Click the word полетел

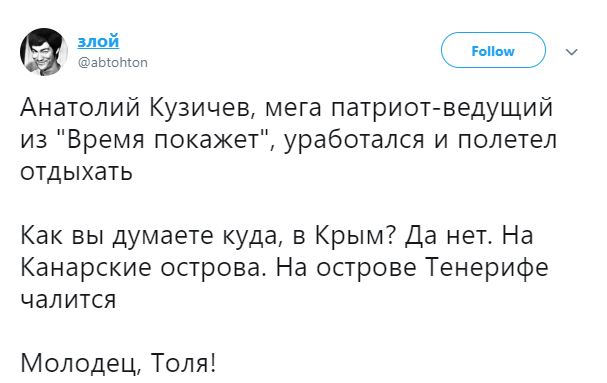[x=508, y=140]
